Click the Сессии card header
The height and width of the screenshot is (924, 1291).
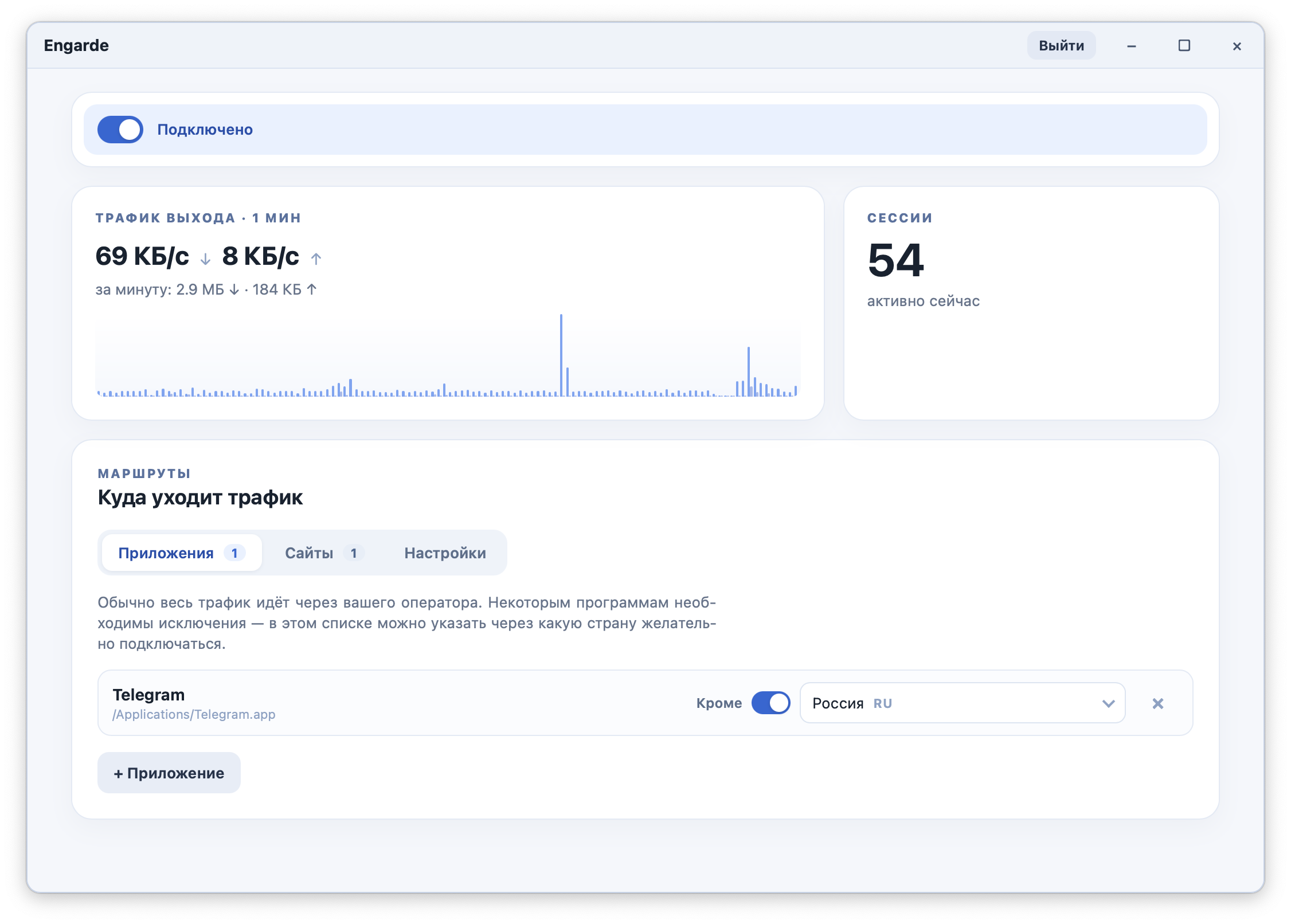tap(900, 218)
